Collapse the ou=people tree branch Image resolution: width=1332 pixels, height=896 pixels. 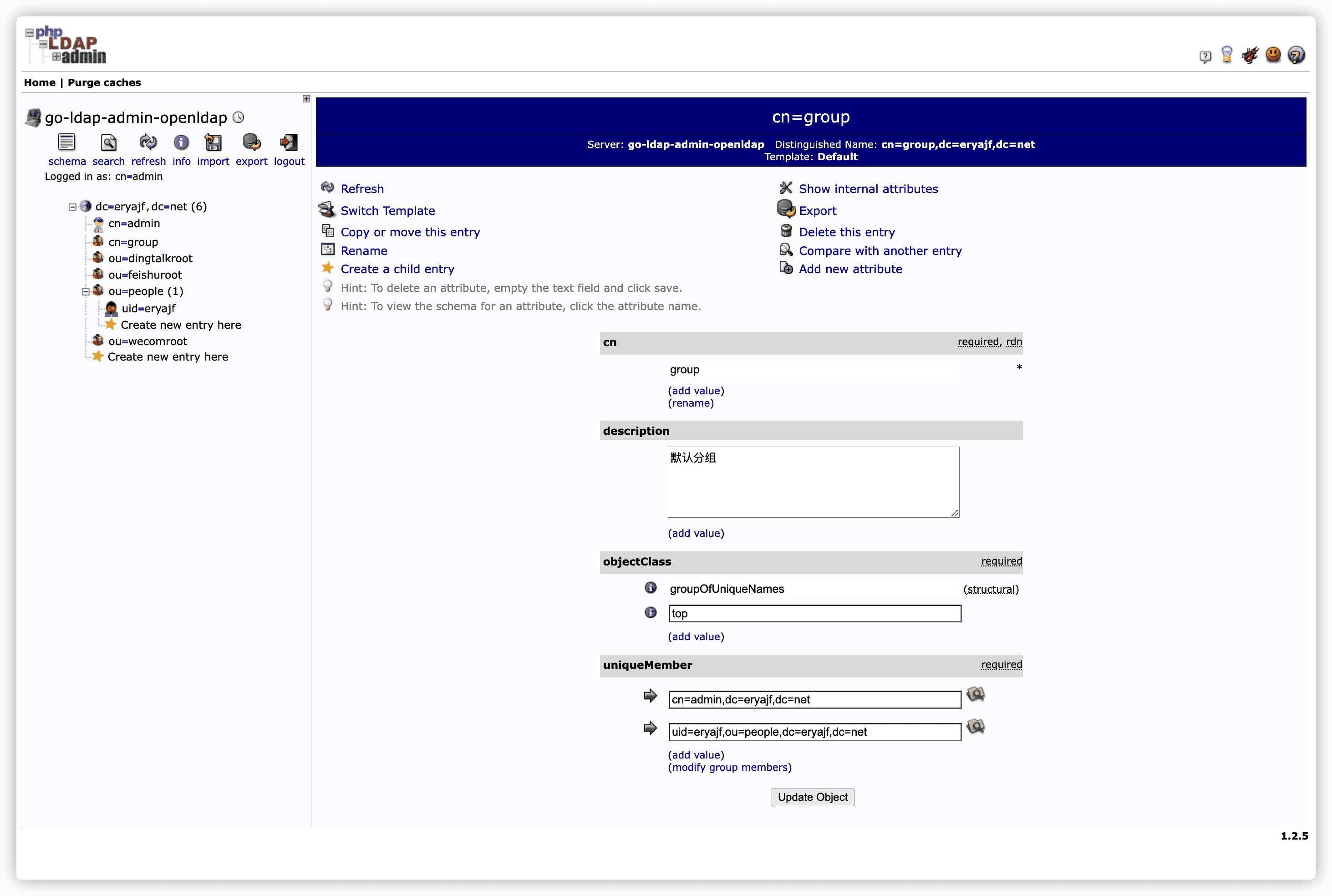86,291
